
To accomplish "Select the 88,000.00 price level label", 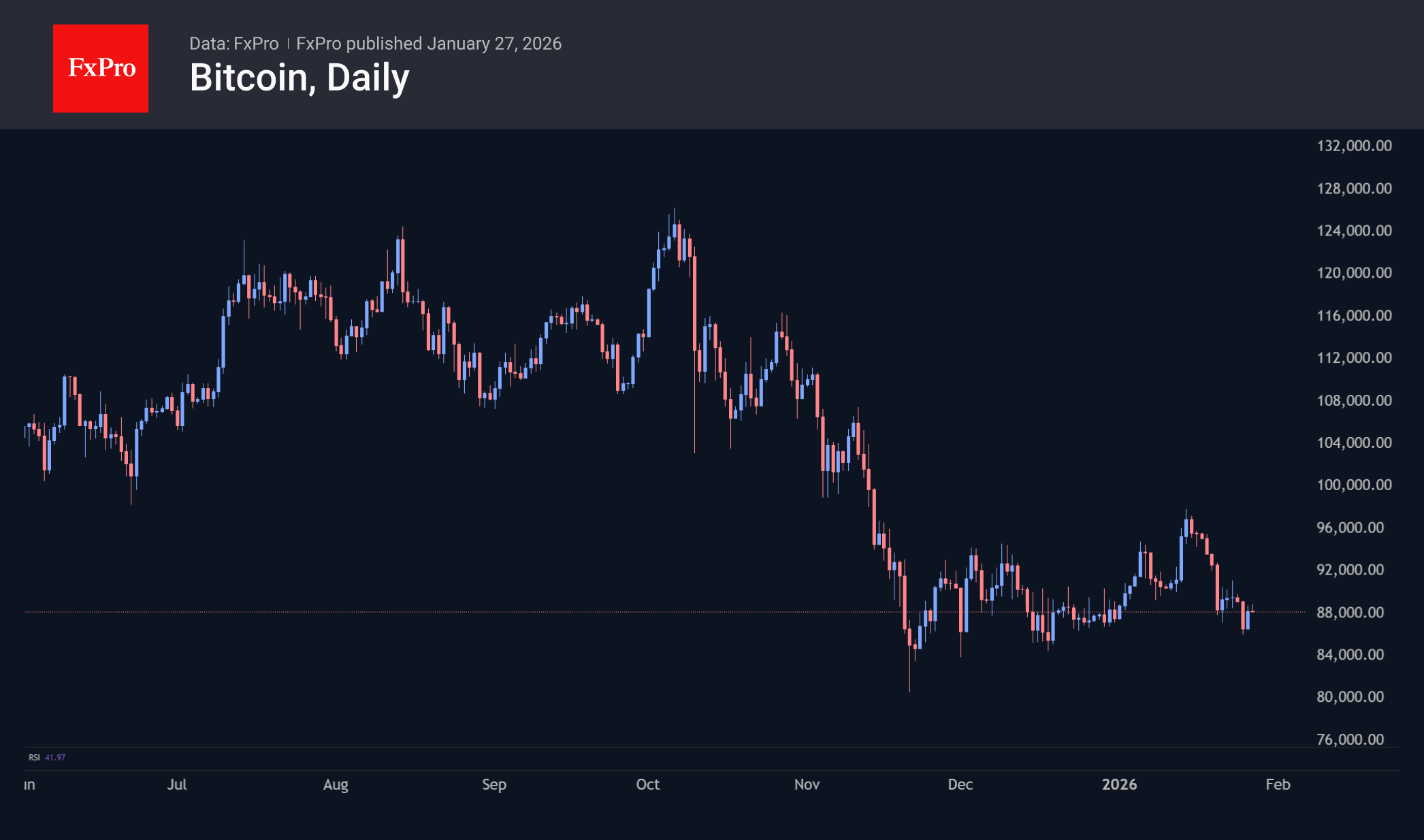I will click(1350, 613).
